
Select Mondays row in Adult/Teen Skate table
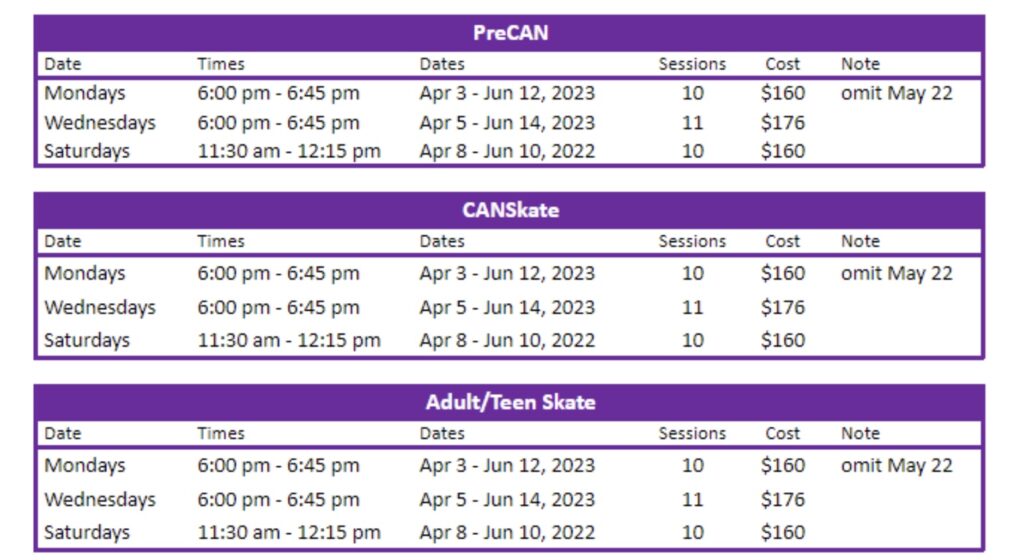[x=510, y=465]
